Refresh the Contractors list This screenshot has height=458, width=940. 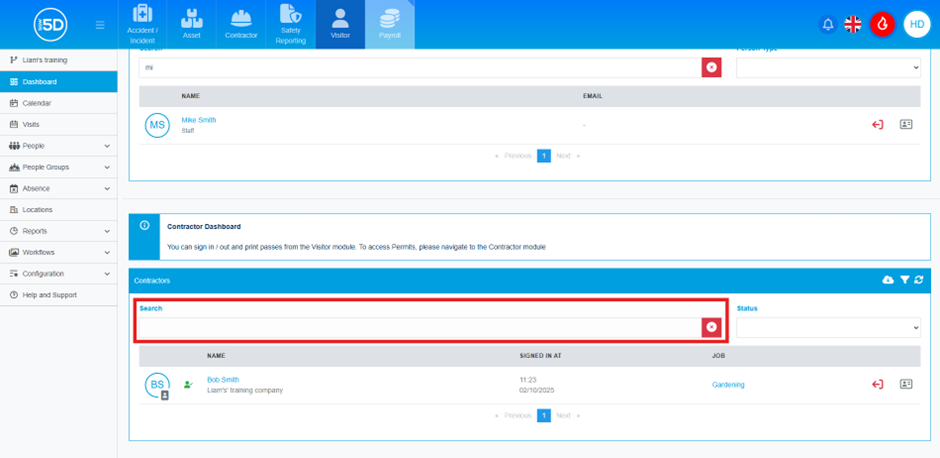tap(919, 281)
